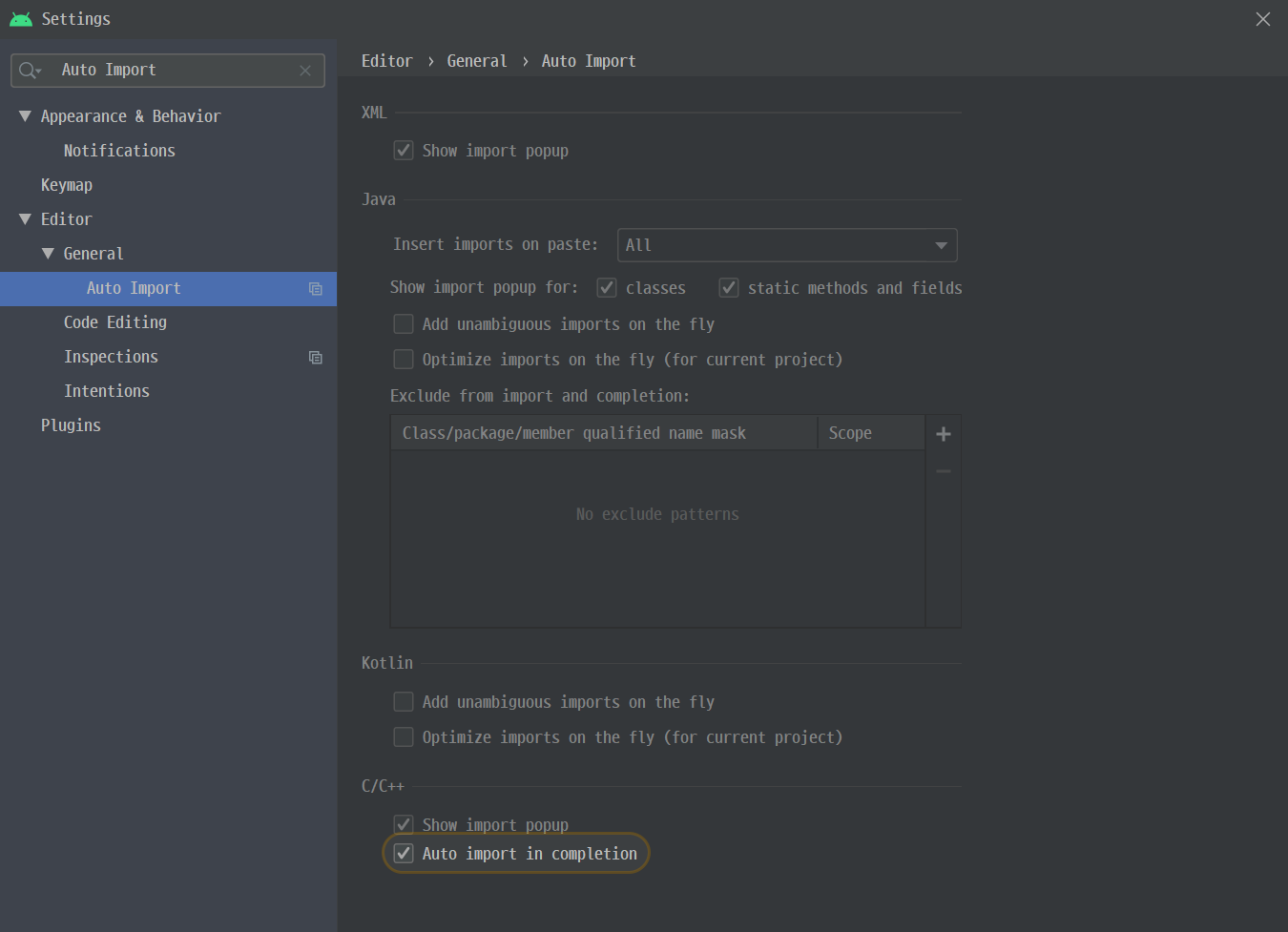The height and width of the screenshot is (932, 1288).
Task: Click project-level icon next to Auto Import
Action: (x=316, y=289)
